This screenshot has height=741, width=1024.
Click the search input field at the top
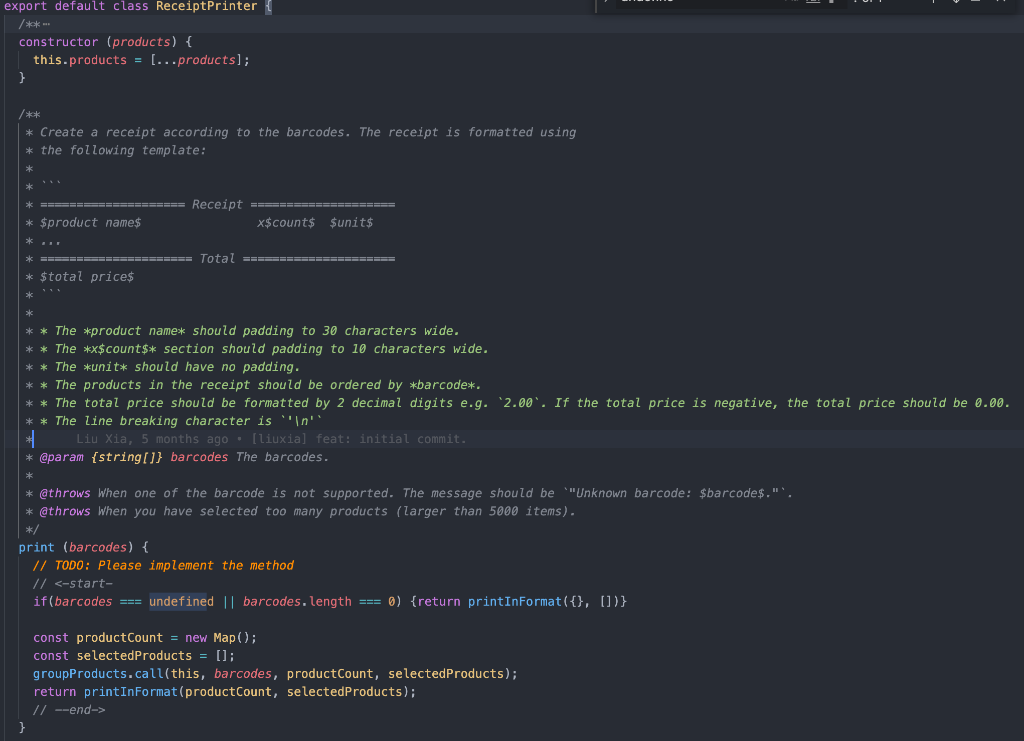tap(680, 4)
